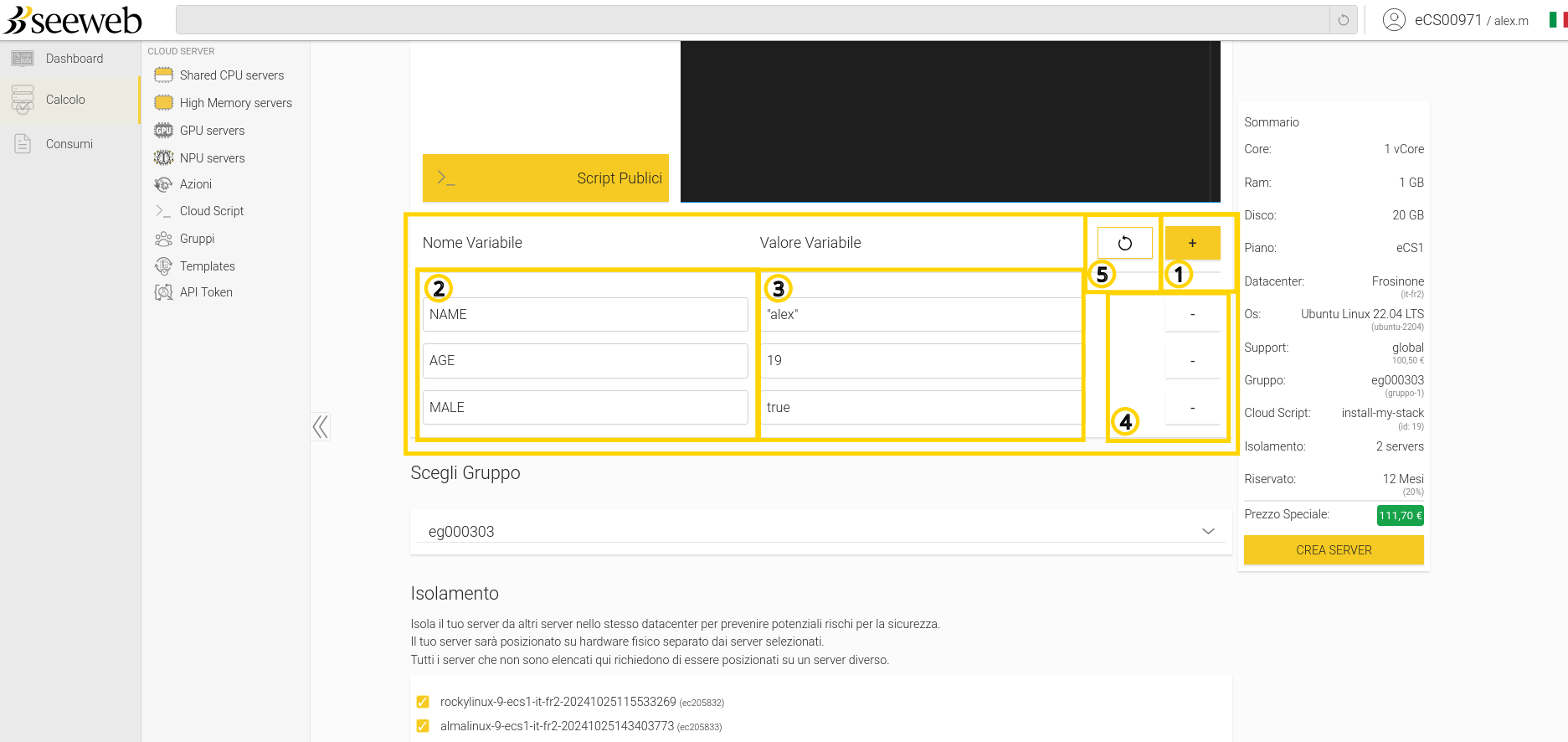Go to High Memory servers
1568x742 pixels.
click(236, 103)
